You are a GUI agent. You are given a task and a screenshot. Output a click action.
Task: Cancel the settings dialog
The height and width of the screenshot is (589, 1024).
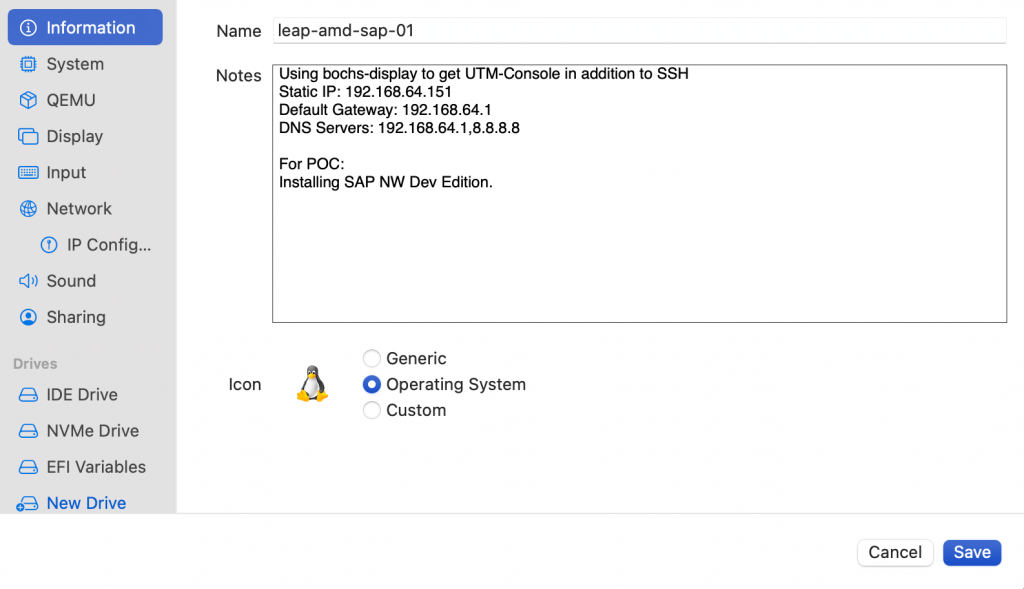coord(895,552)
